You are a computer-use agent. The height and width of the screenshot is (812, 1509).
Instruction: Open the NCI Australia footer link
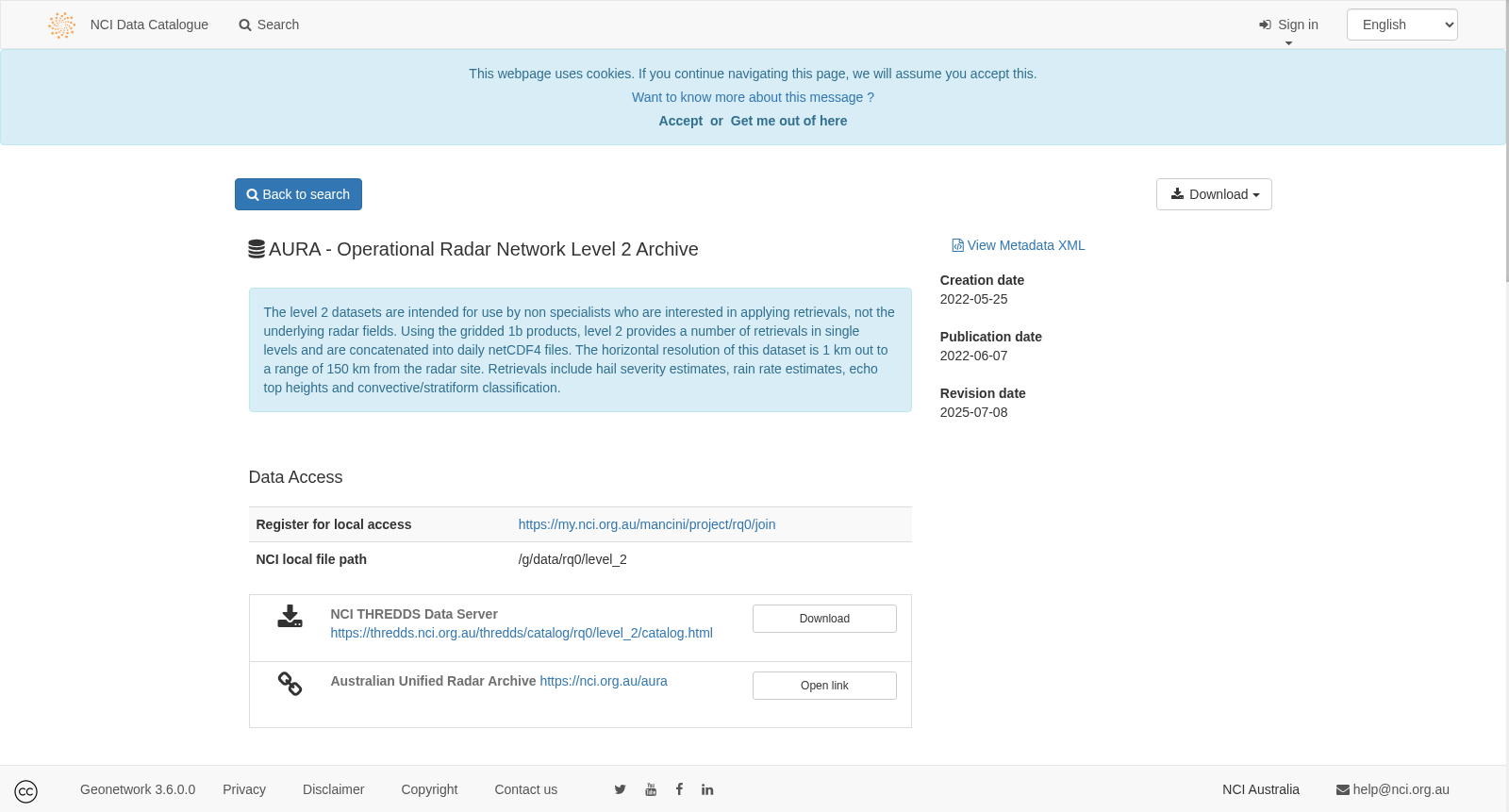1261,789
